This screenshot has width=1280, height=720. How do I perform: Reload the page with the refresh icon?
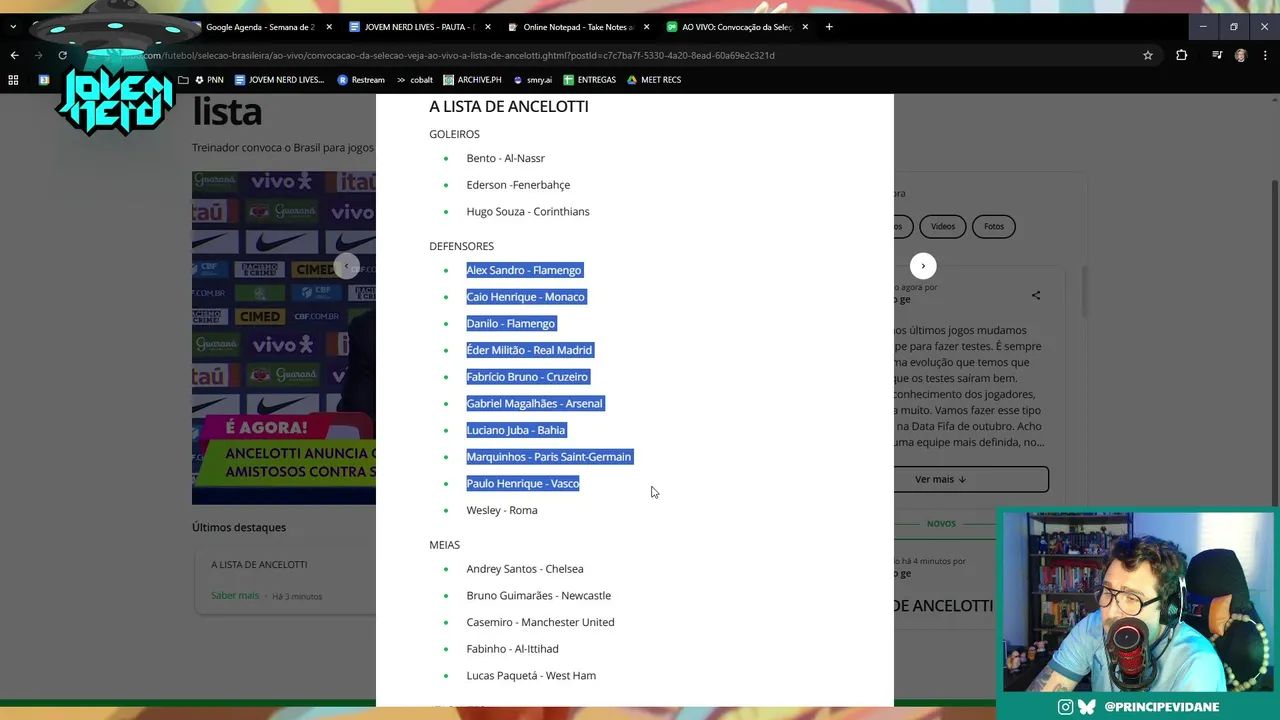62,55
